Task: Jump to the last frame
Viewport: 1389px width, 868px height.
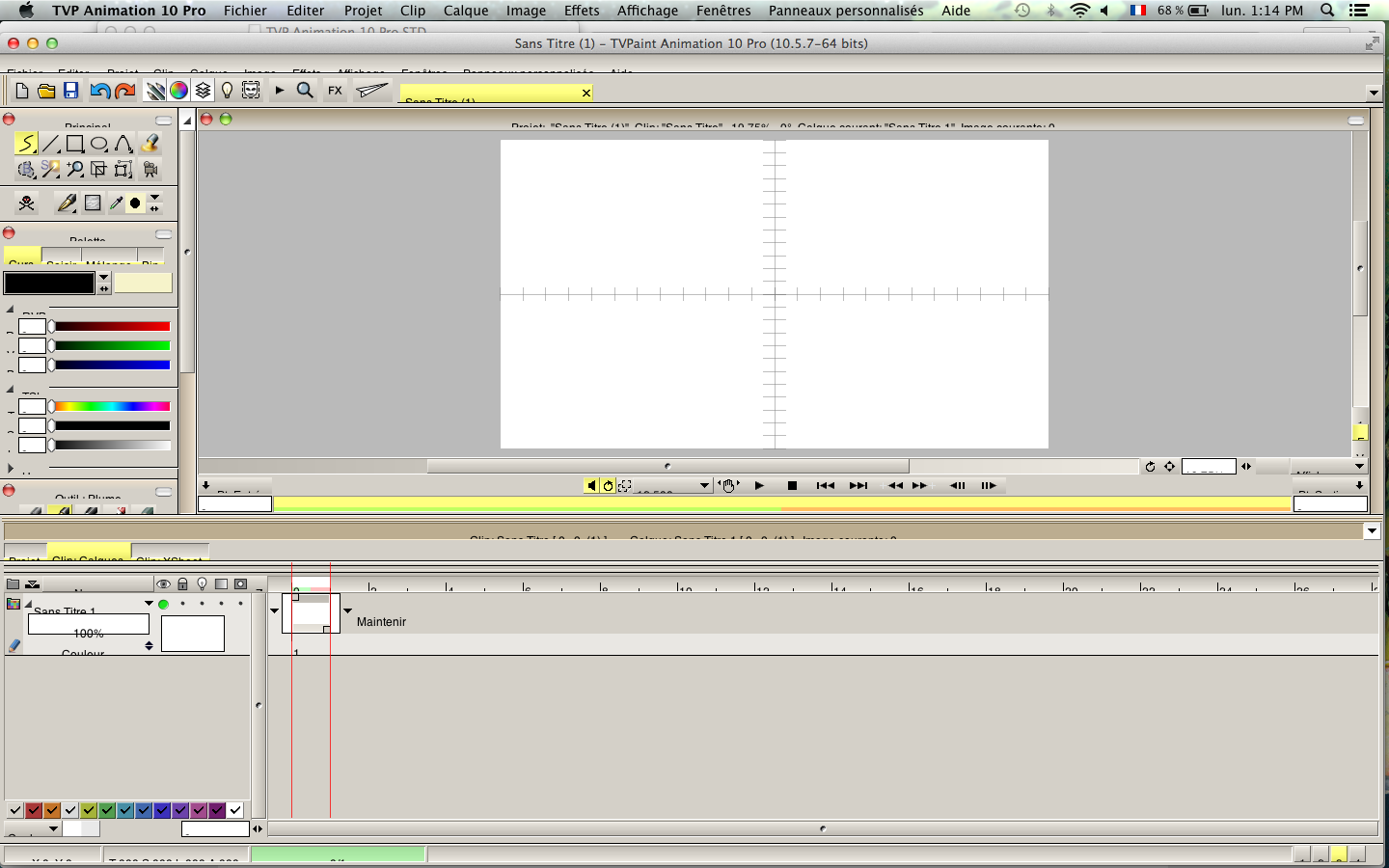Action: 858,485
